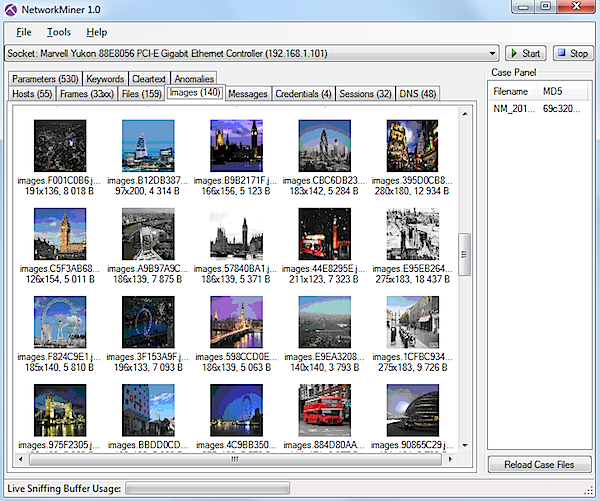Select thumbnail images.90865C29 City Hall dome

coord(412,410)
